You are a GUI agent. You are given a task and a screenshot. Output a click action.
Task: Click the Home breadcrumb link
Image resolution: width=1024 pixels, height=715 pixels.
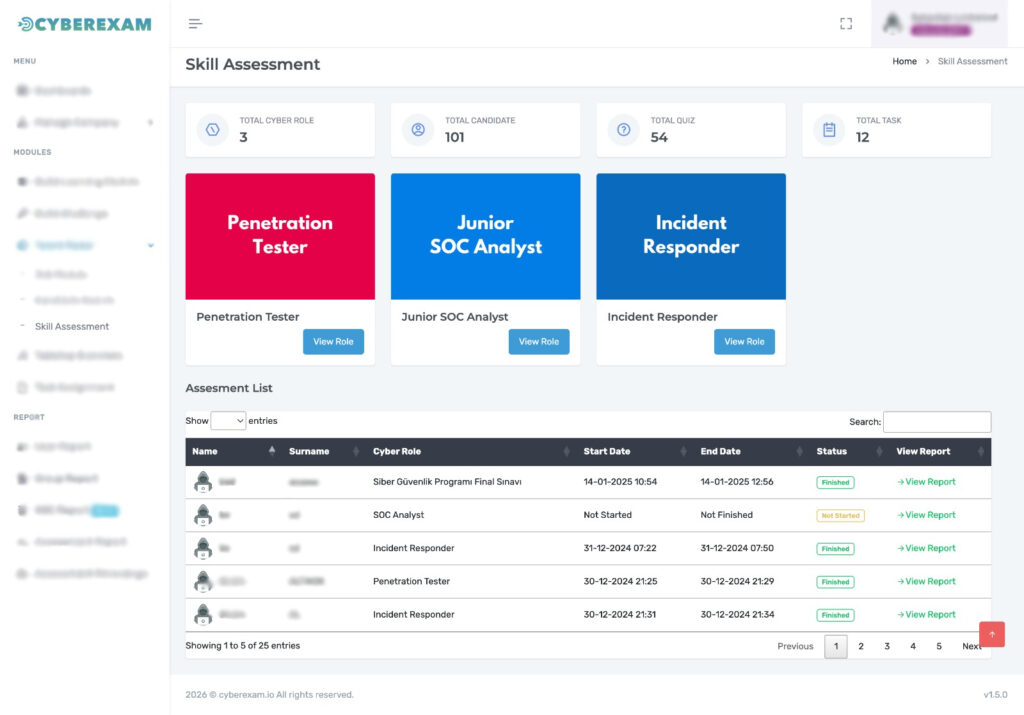tap(904, 62)
